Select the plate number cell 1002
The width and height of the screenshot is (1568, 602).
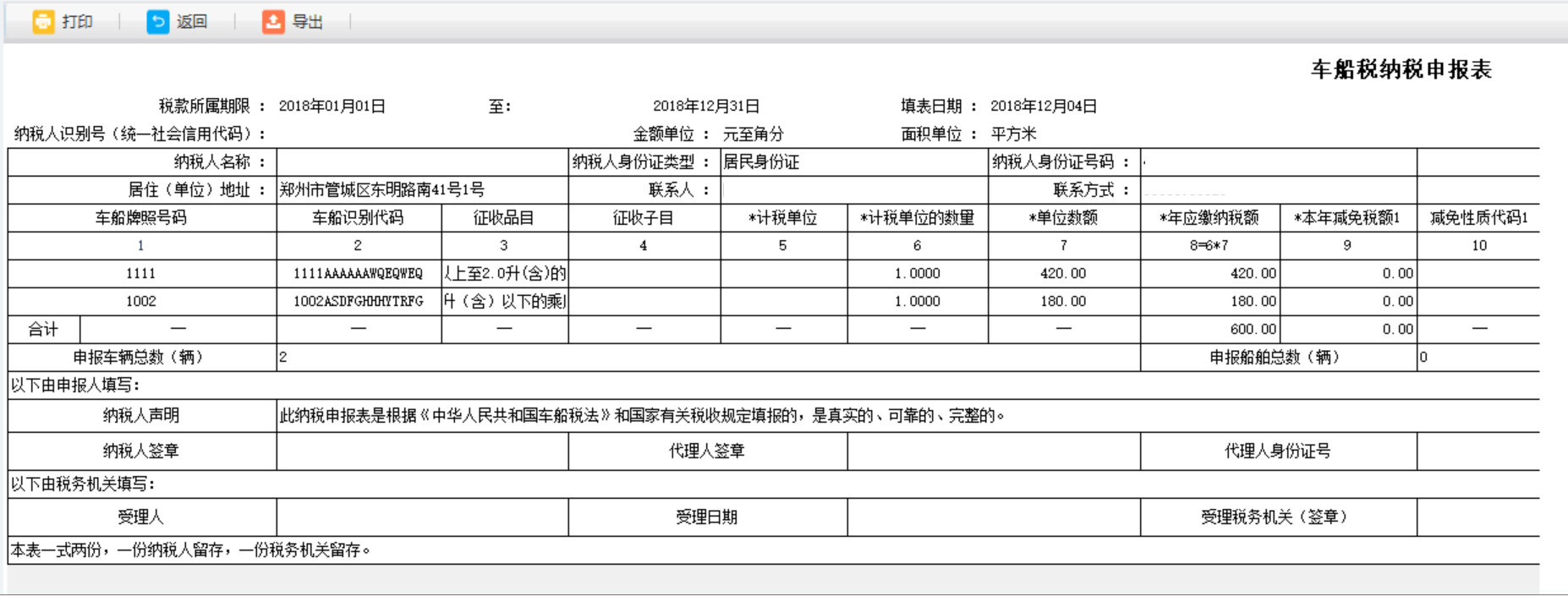(x=141, y=301)
